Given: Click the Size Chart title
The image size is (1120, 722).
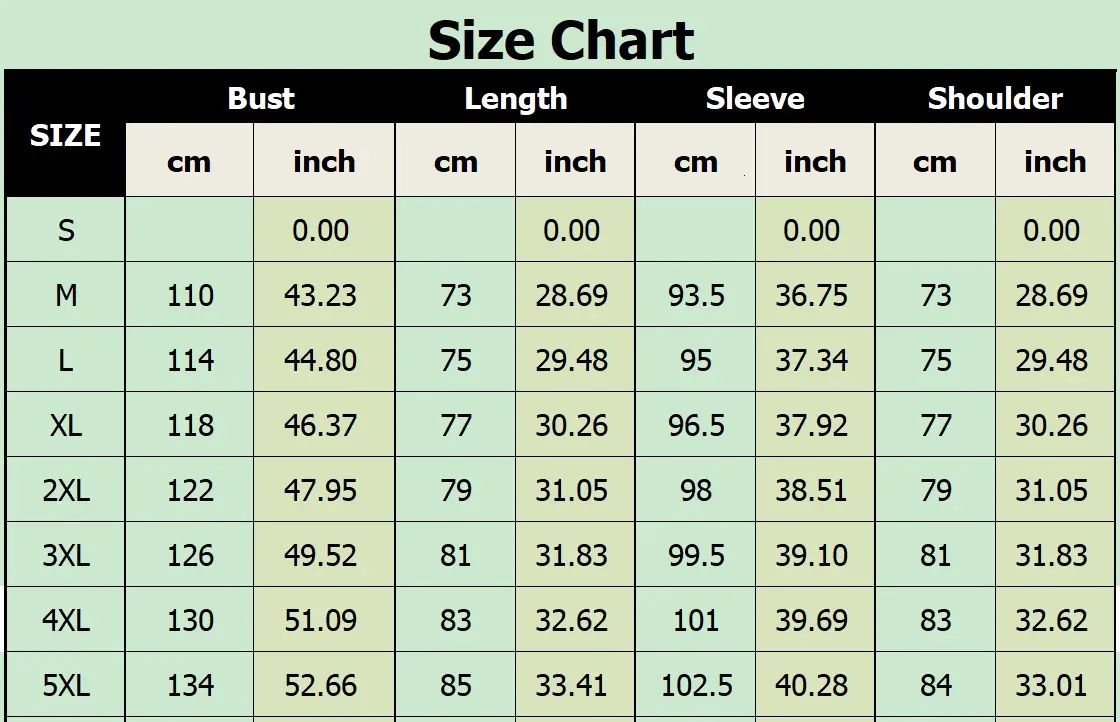Looking at the screenshot, I should [x=560, y=41].
